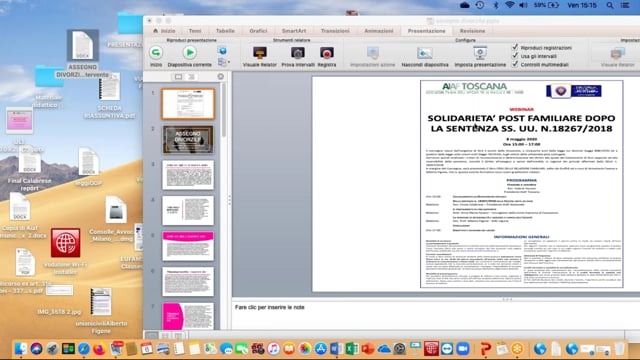Screen dimensions: 640x360
Task: Click Time Machine icon in menu bar
Action: (x=480, y=5)
